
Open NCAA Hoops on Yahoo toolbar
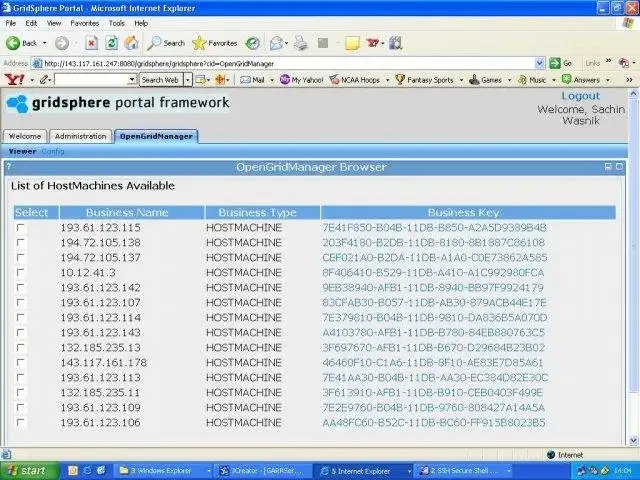tap(355, 80)
